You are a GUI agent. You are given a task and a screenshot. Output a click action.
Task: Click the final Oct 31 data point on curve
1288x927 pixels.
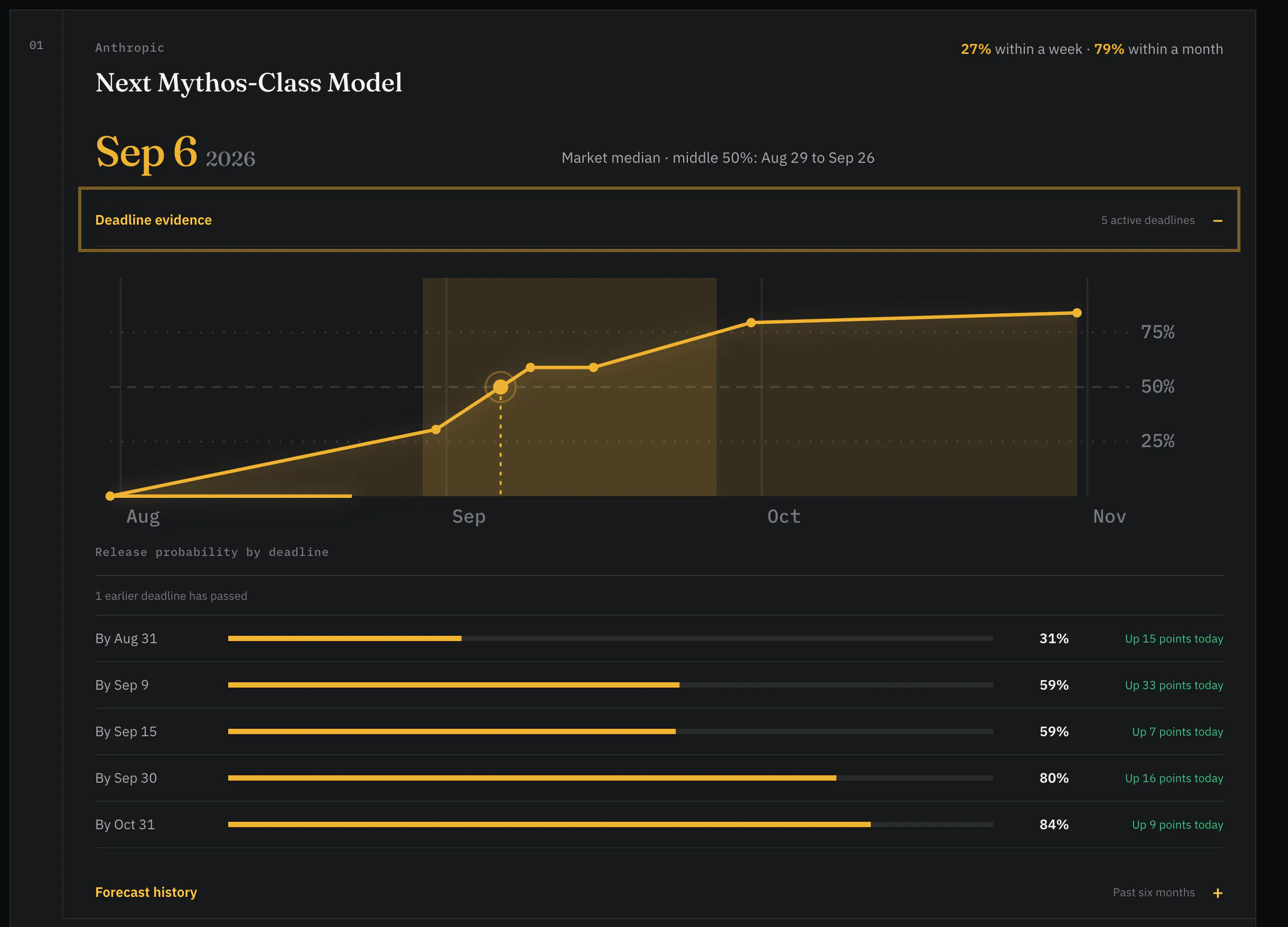click(x=1076, y=312)
